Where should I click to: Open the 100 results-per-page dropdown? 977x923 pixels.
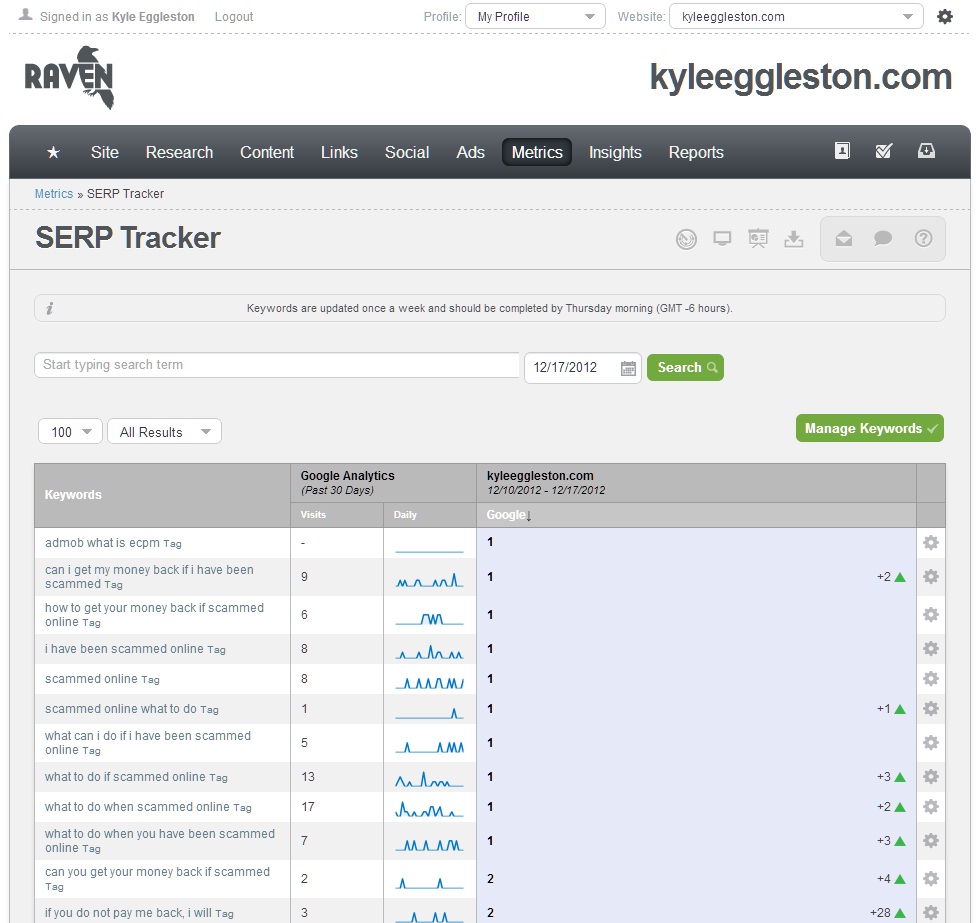[70, 431]
